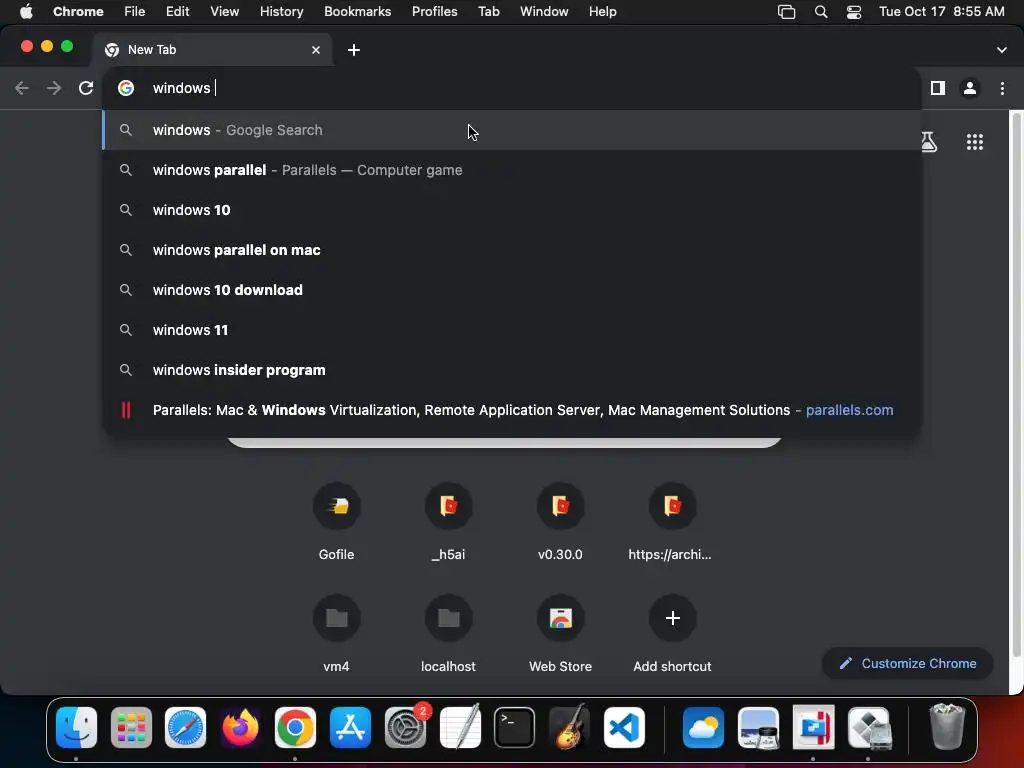Image resolution: width=1024 pixels, height=768 pixels.
Task: Open Firefox from the Dock
Action: [240, 728]
